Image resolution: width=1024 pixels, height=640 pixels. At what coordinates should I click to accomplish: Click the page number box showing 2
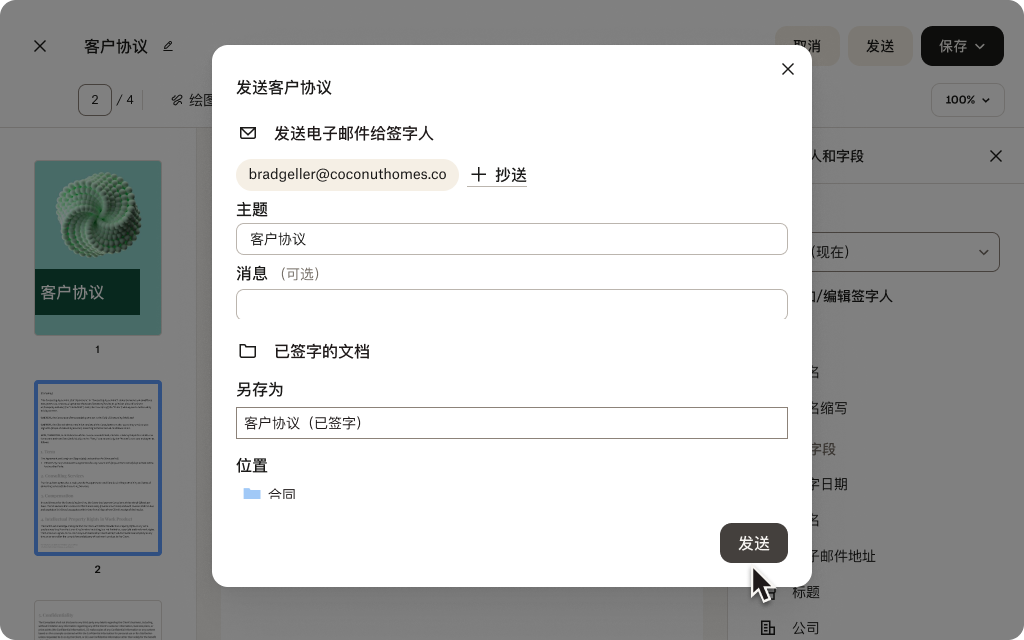coord(95,100)
